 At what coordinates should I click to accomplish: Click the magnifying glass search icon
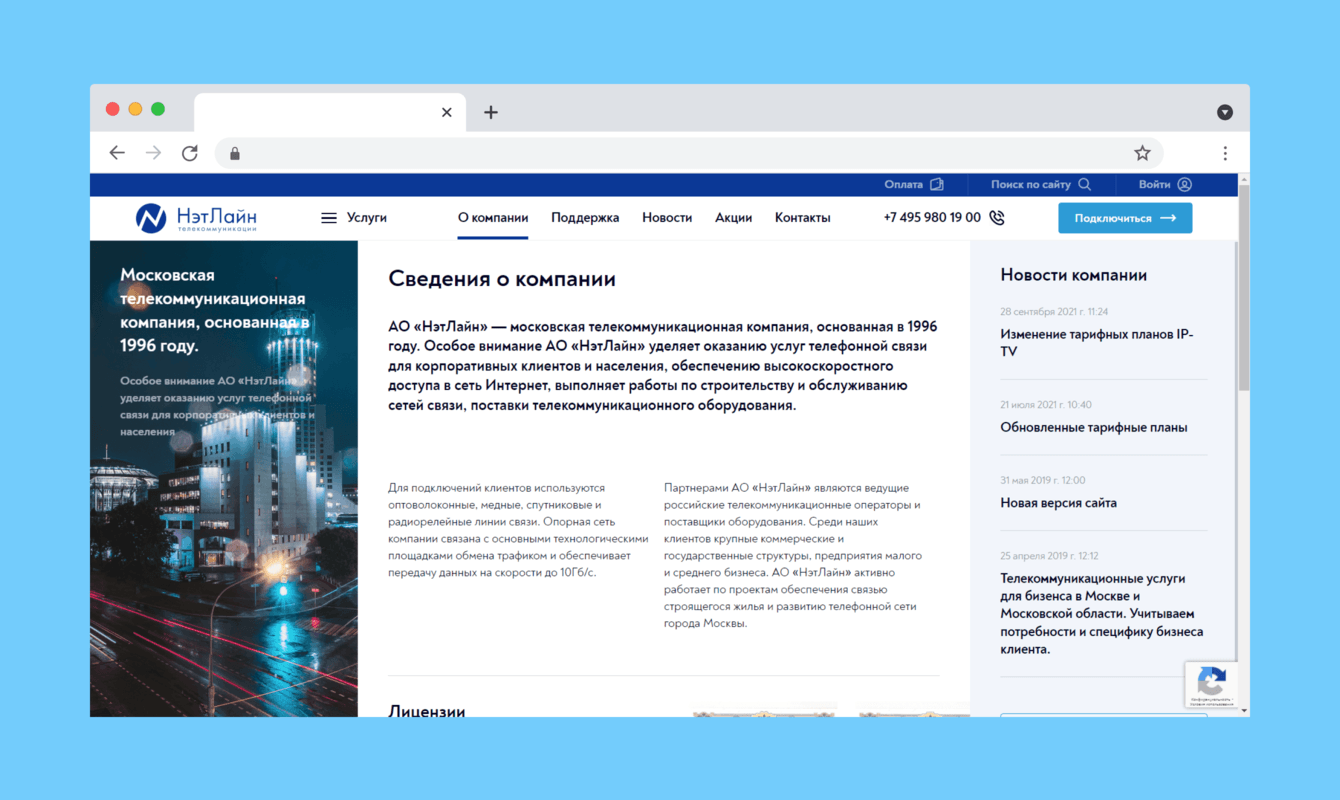pyautogui.click(x=1085, y=184)
